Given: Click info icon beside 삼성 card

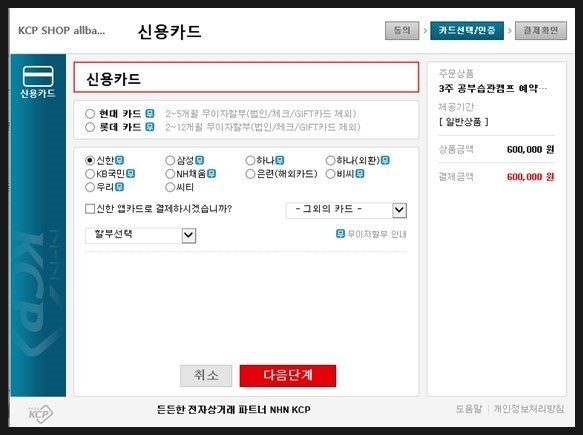Looking at the screenshot, I should (200, 160).
